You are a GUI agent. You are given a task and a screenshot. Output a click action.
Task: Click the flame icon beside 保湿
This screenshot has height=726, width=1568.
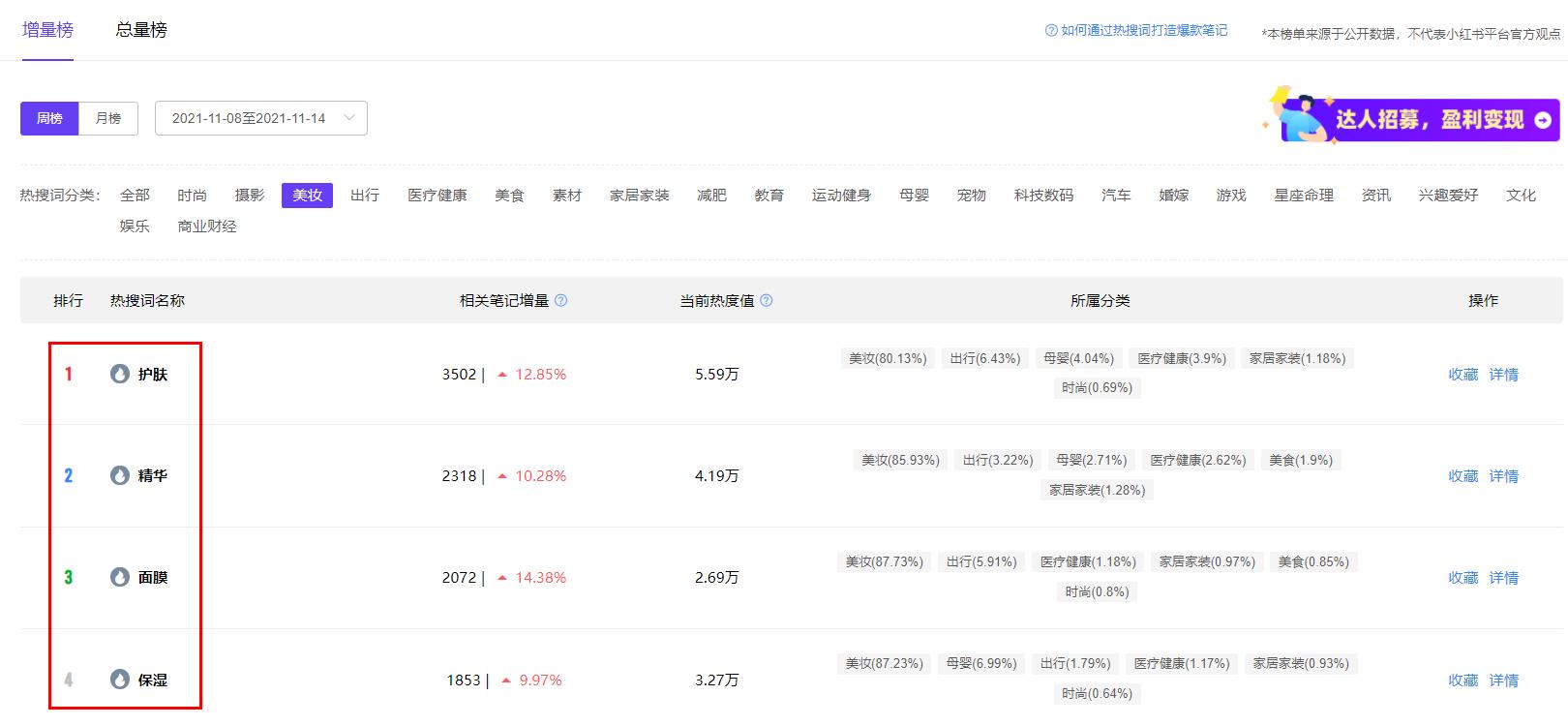120,680
